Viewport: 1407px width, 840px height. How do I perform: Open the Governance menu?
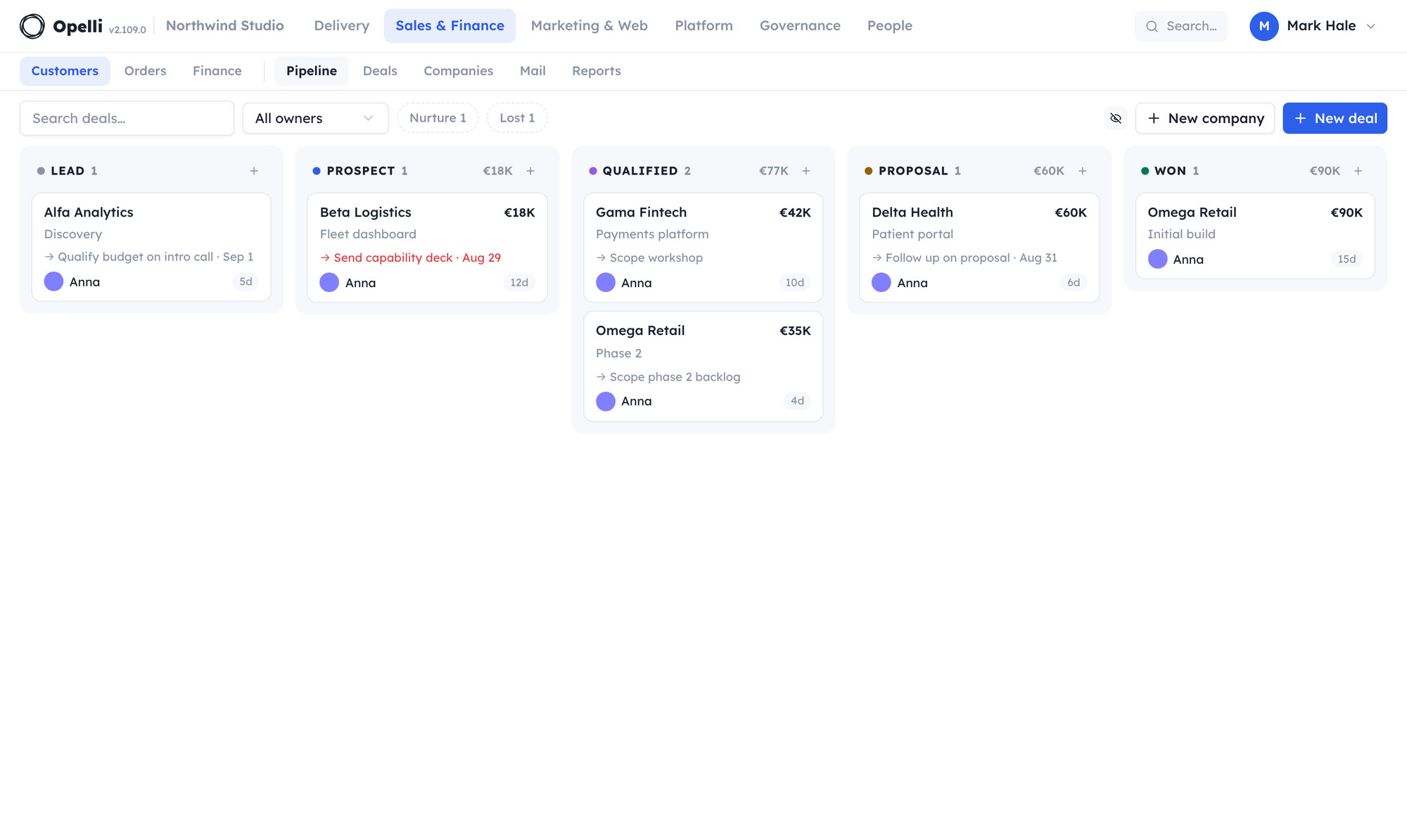800,26
